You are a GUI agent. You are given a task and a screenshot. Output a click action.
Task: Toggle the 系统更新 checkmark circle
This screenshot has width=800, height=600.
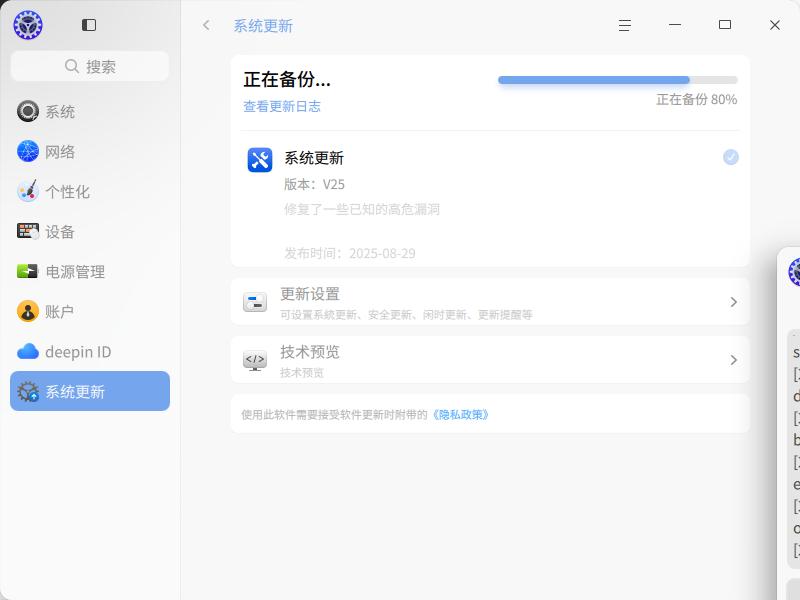point(731,157)
